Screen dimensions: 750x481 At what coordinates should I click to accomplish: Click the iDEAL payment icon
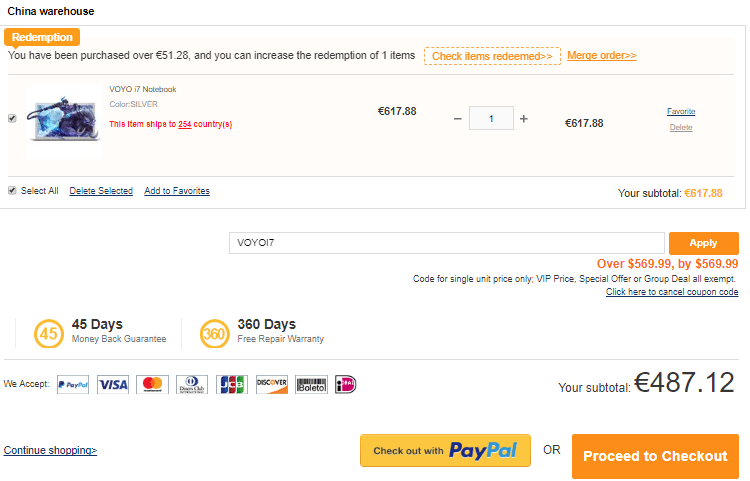(346, 384)
